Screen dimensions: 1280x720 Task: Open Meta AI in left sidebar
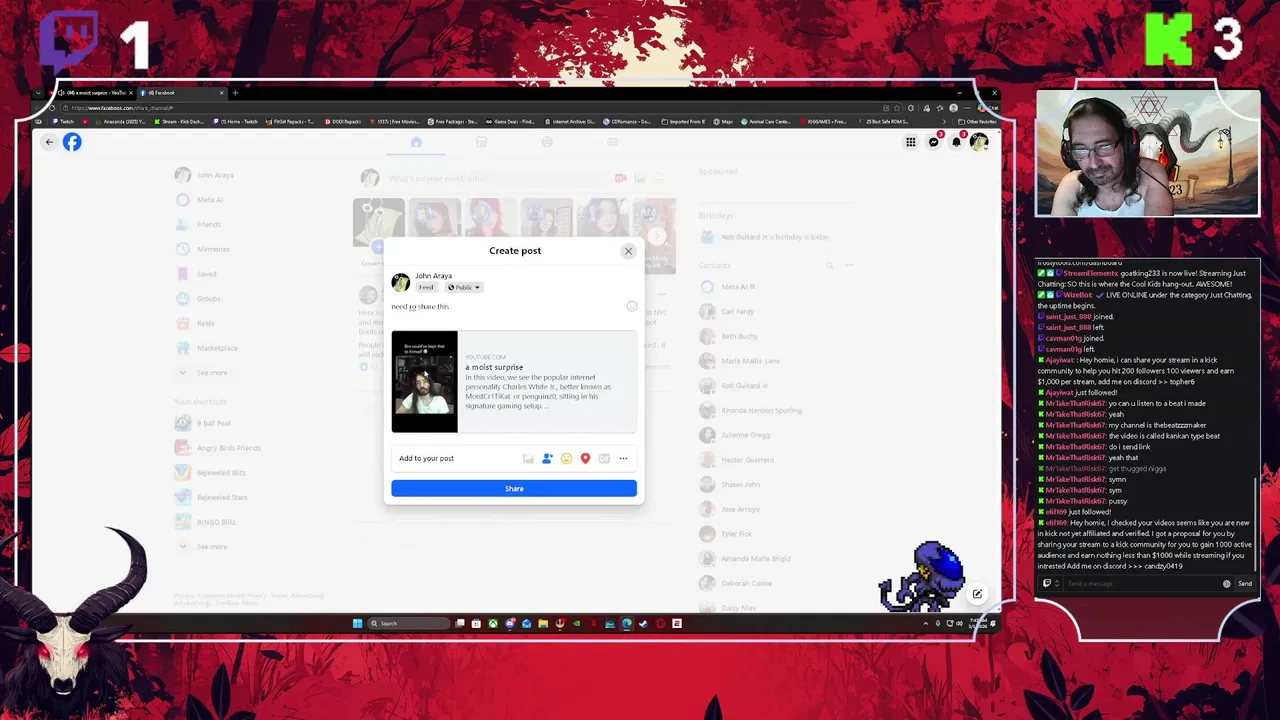coord(199,200)
